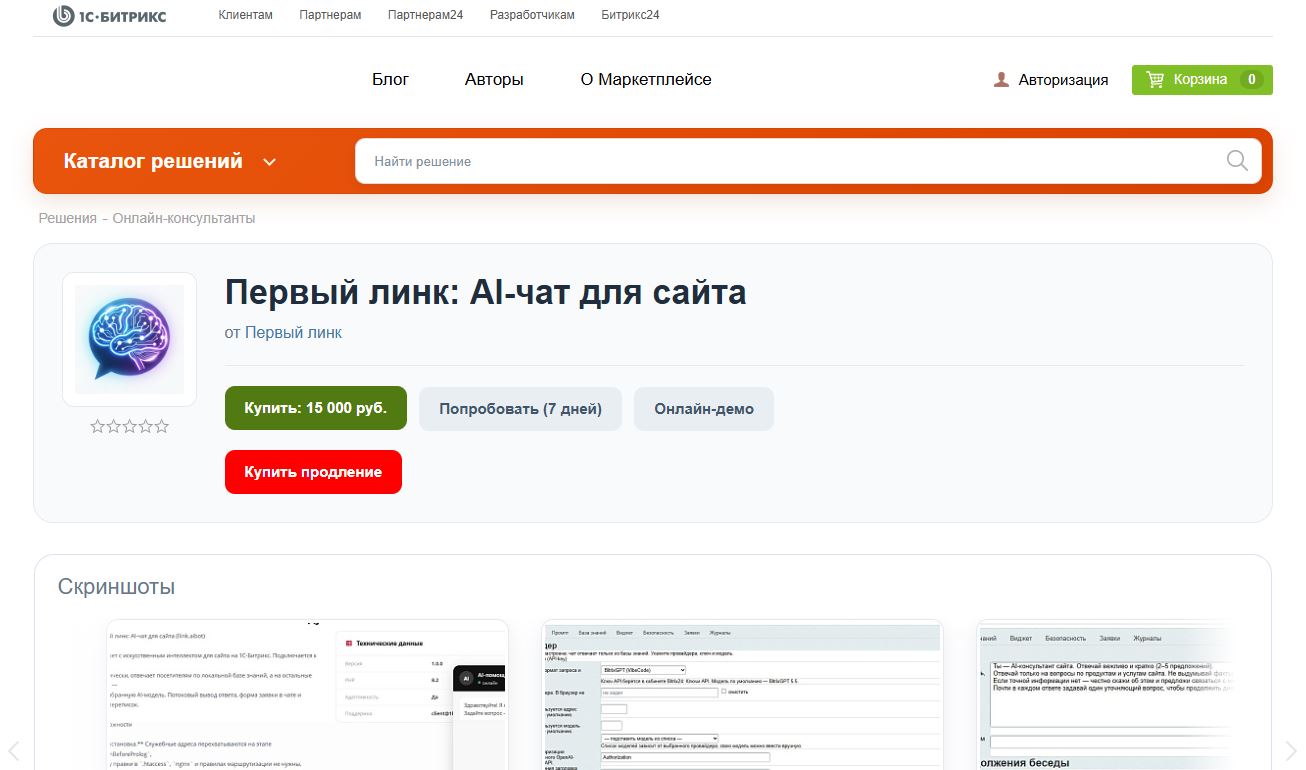The height and width of the screenshot is (770, 1306).
Task: Go to the Блог section
Action: coord(390,79)
